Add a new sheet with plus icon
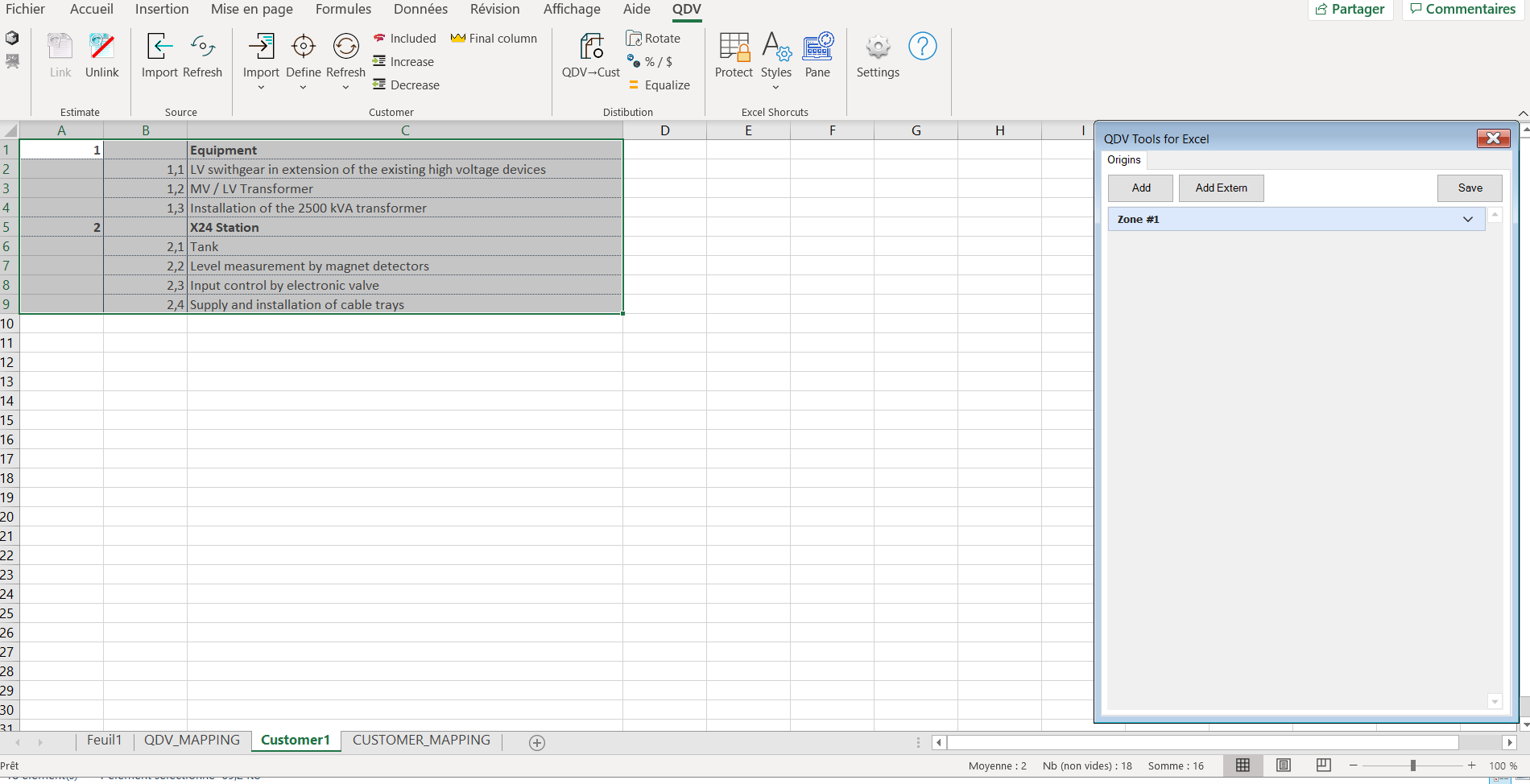1530x784 pixels. [x=537, y=743]
